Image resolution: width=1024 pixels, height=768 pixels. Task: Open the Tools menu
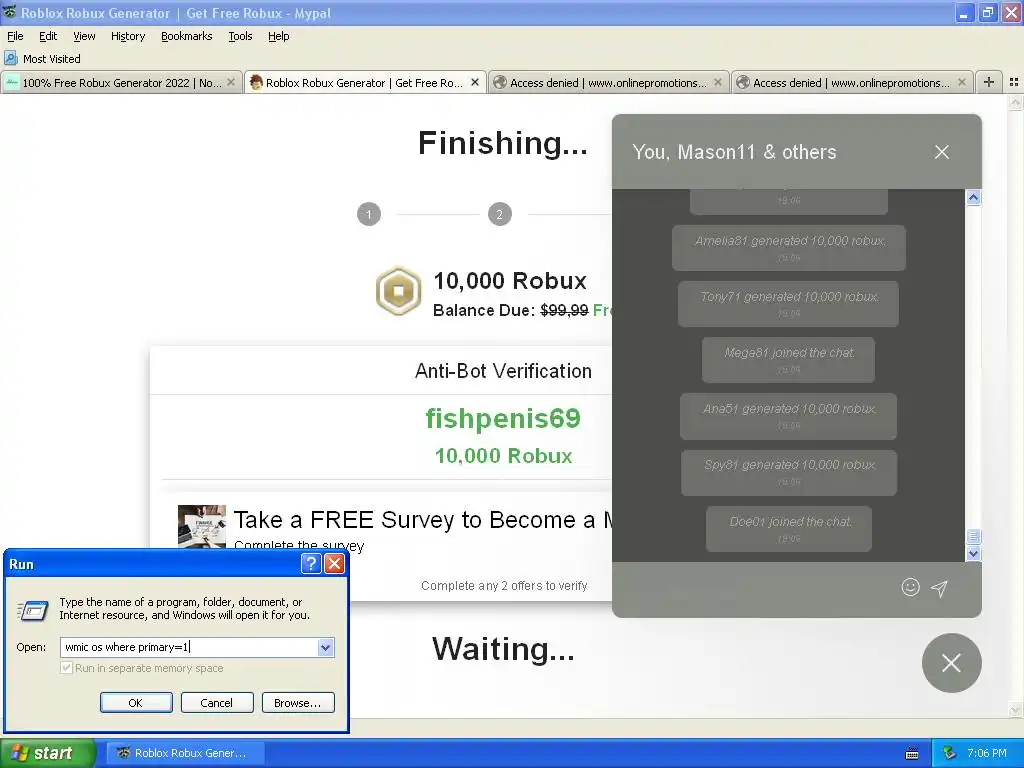coord(240,36)
